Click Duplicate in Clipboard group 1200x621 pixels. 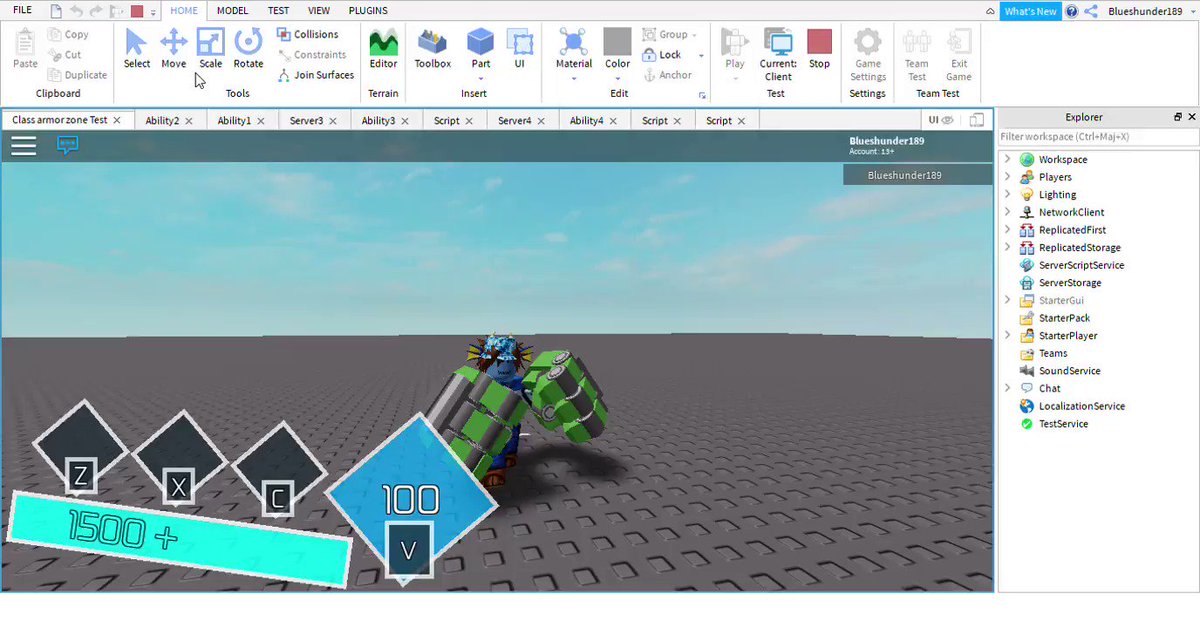(x=77, y=75)
